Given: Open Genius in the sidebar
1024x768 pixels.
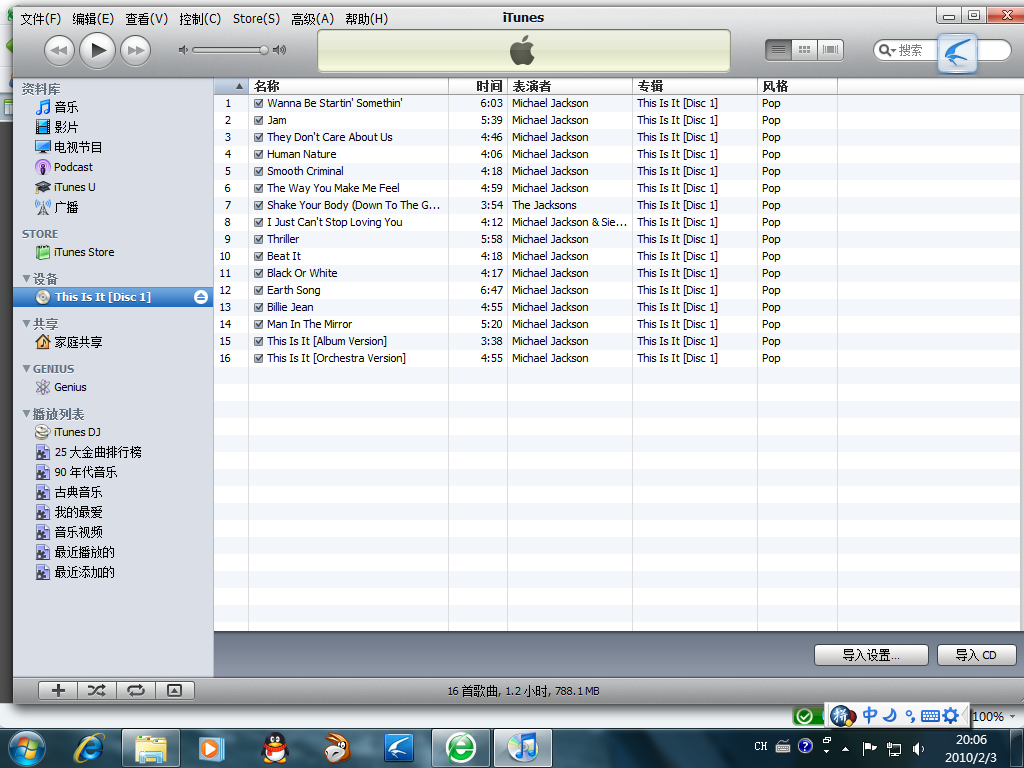Looking at the screenshot, I should click(x=61, y=387).
